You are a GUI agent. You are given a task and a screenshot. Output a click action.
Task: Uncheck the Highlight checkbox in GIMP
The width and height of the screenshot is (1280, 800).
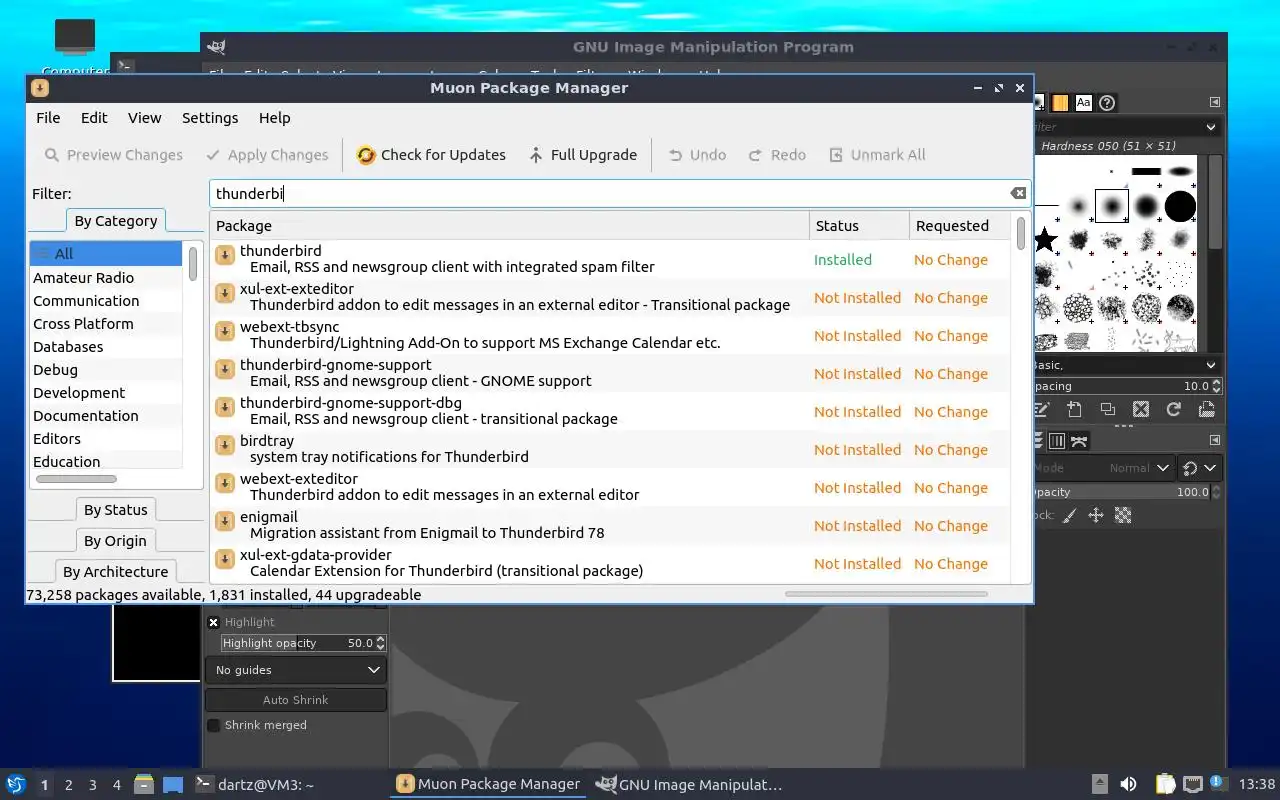pos(213,622)
